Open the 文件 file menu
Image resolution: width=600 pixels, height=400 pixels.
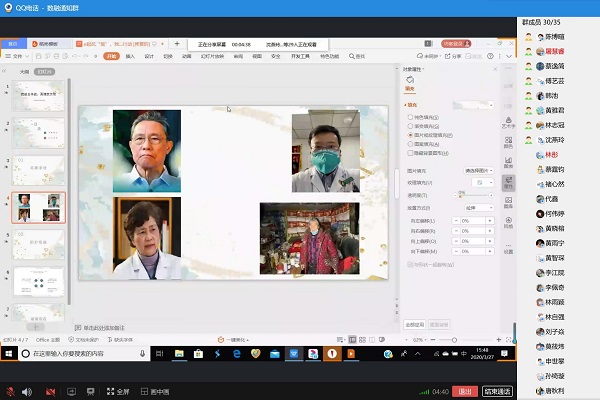pos(17,56)
